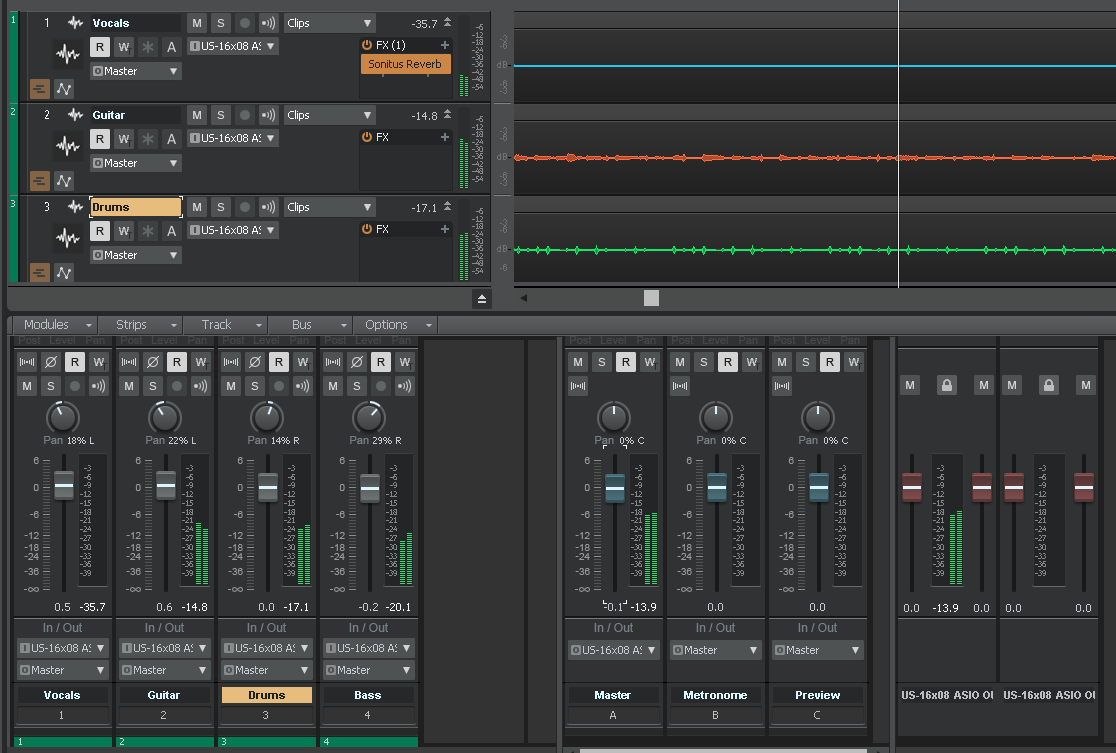The height and width of the screenshot is (753, 1116).
Task: Open the Sonitus Reverb plugin
Action: (405, 64)
